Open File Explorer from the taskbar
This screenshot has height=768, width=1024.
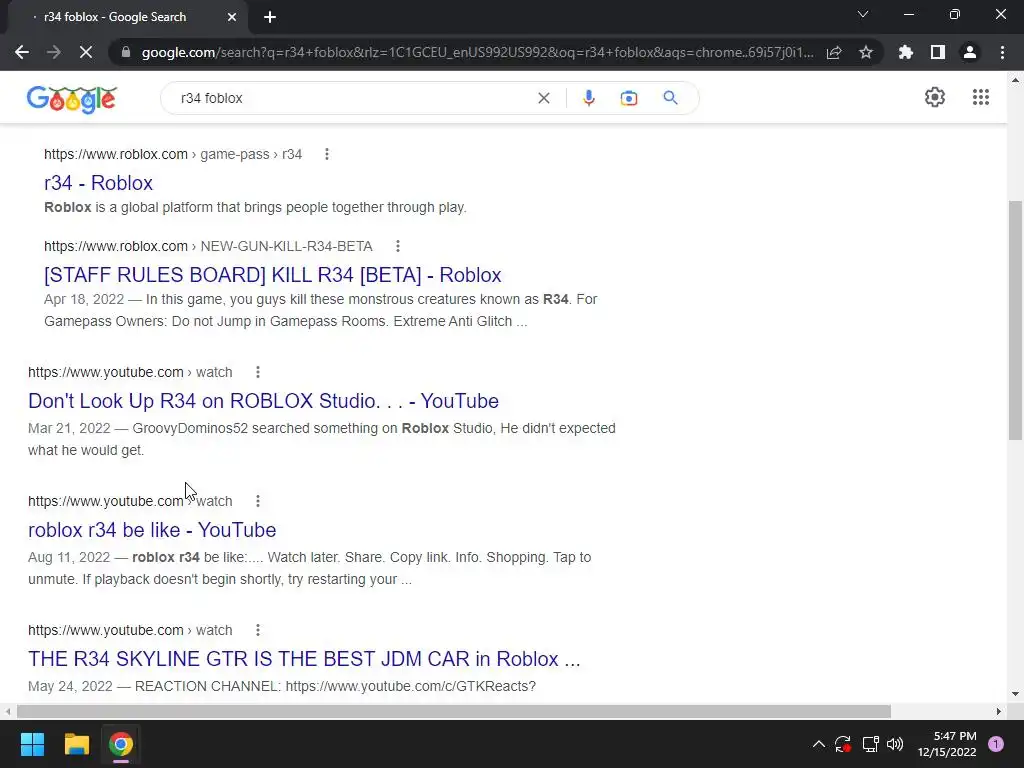[76, 744]
